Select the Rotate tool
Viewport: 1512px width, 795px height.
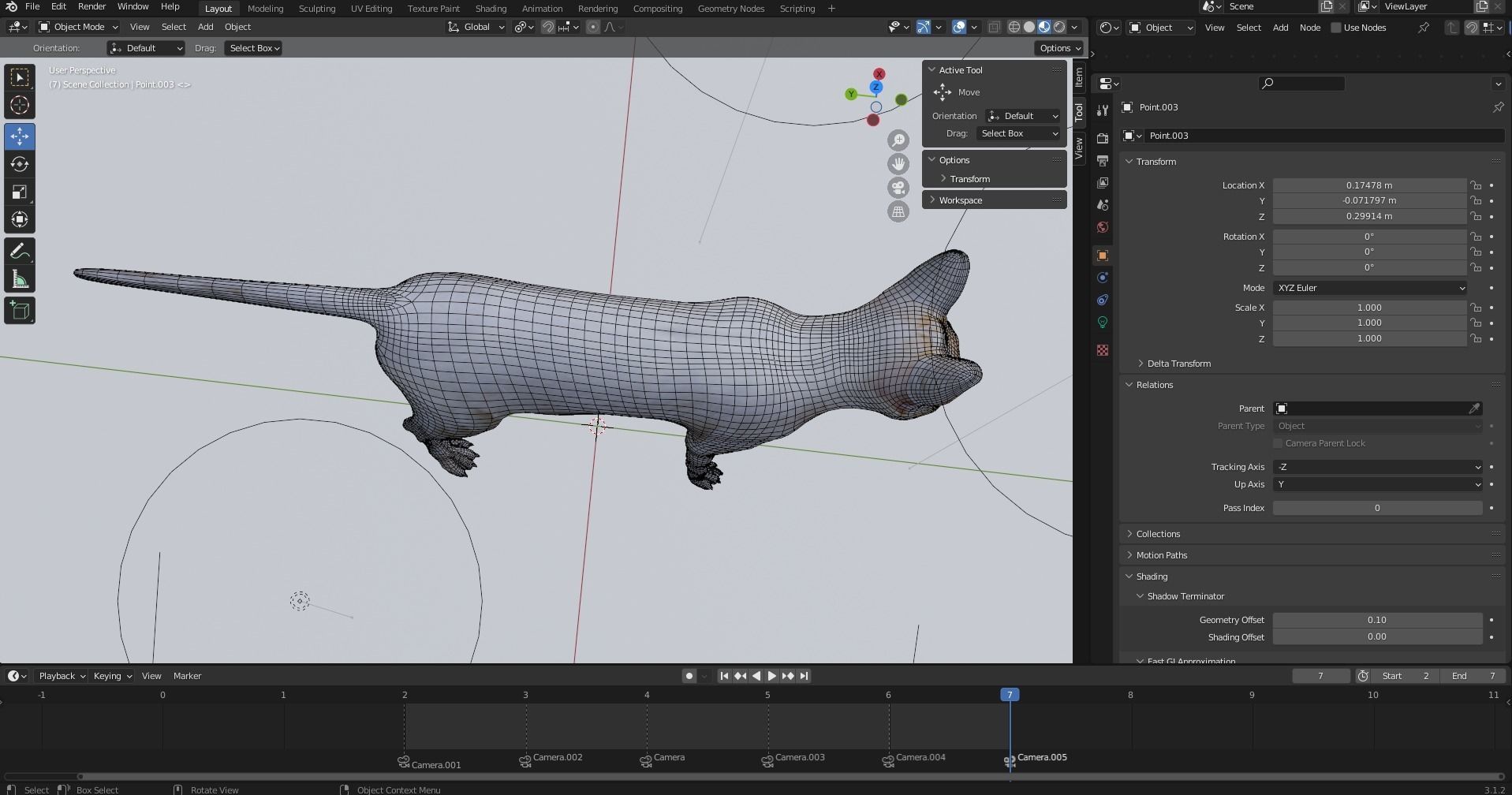(20, 164)
